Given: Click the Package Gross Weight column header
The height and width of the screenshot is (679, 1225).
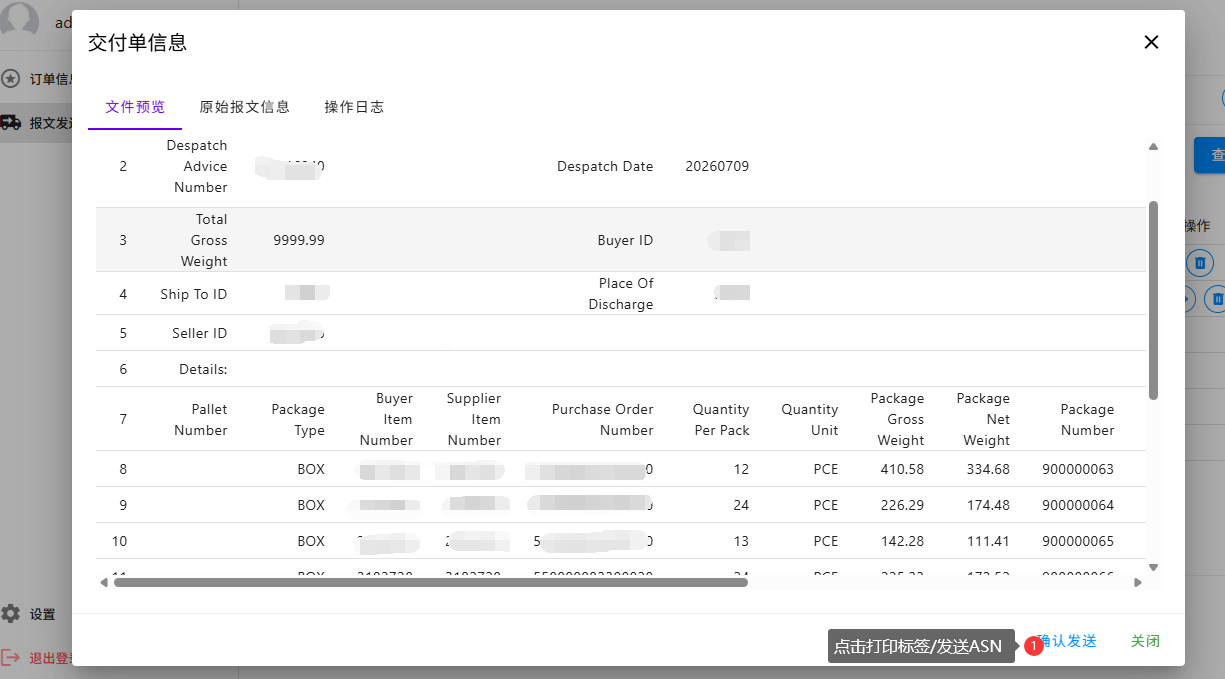Looking at the screenshot, I should click(898, 419).
